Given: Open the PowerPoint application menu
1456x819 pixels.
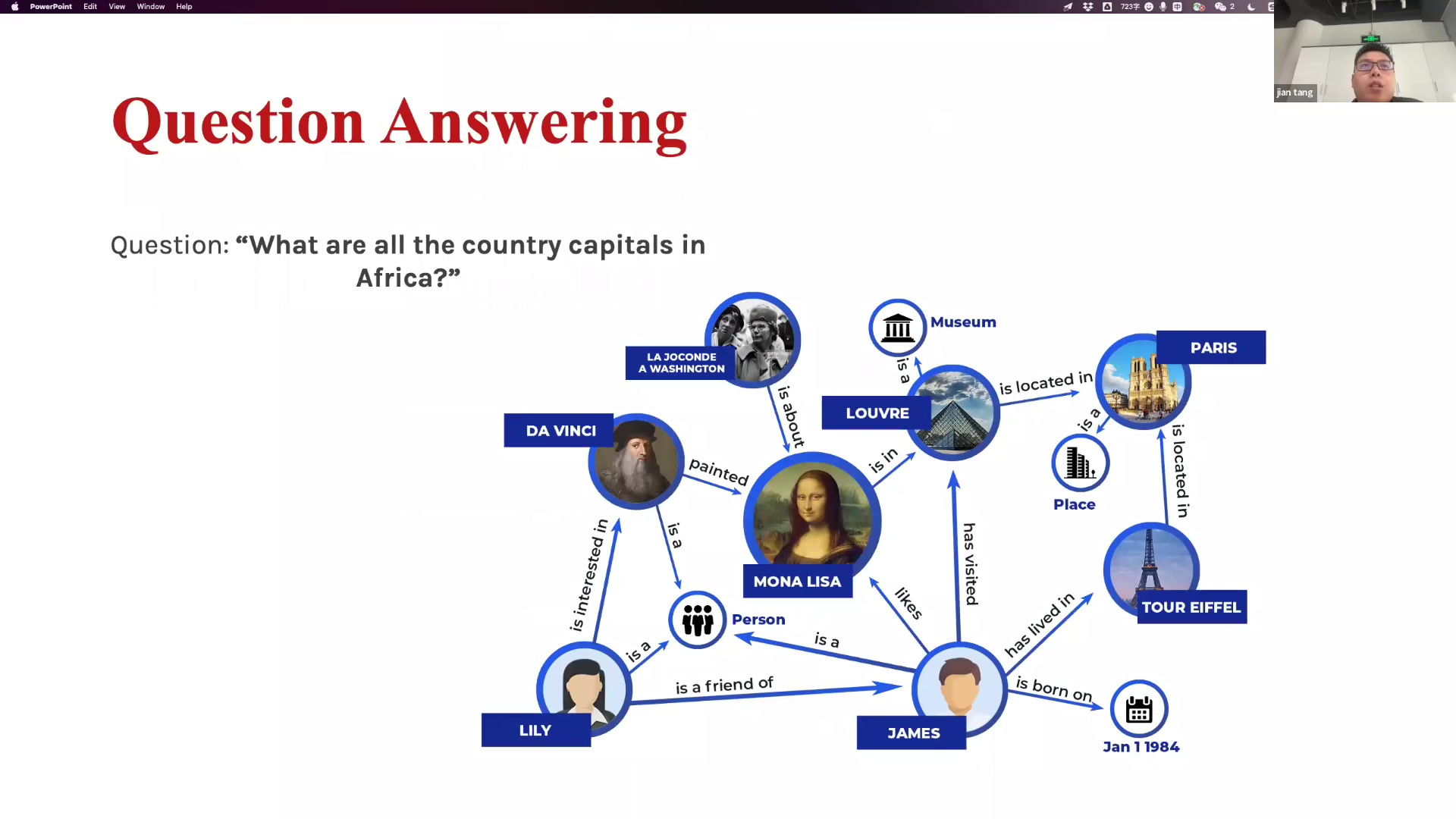Looking at the screenshot, I should coord(51,7).
